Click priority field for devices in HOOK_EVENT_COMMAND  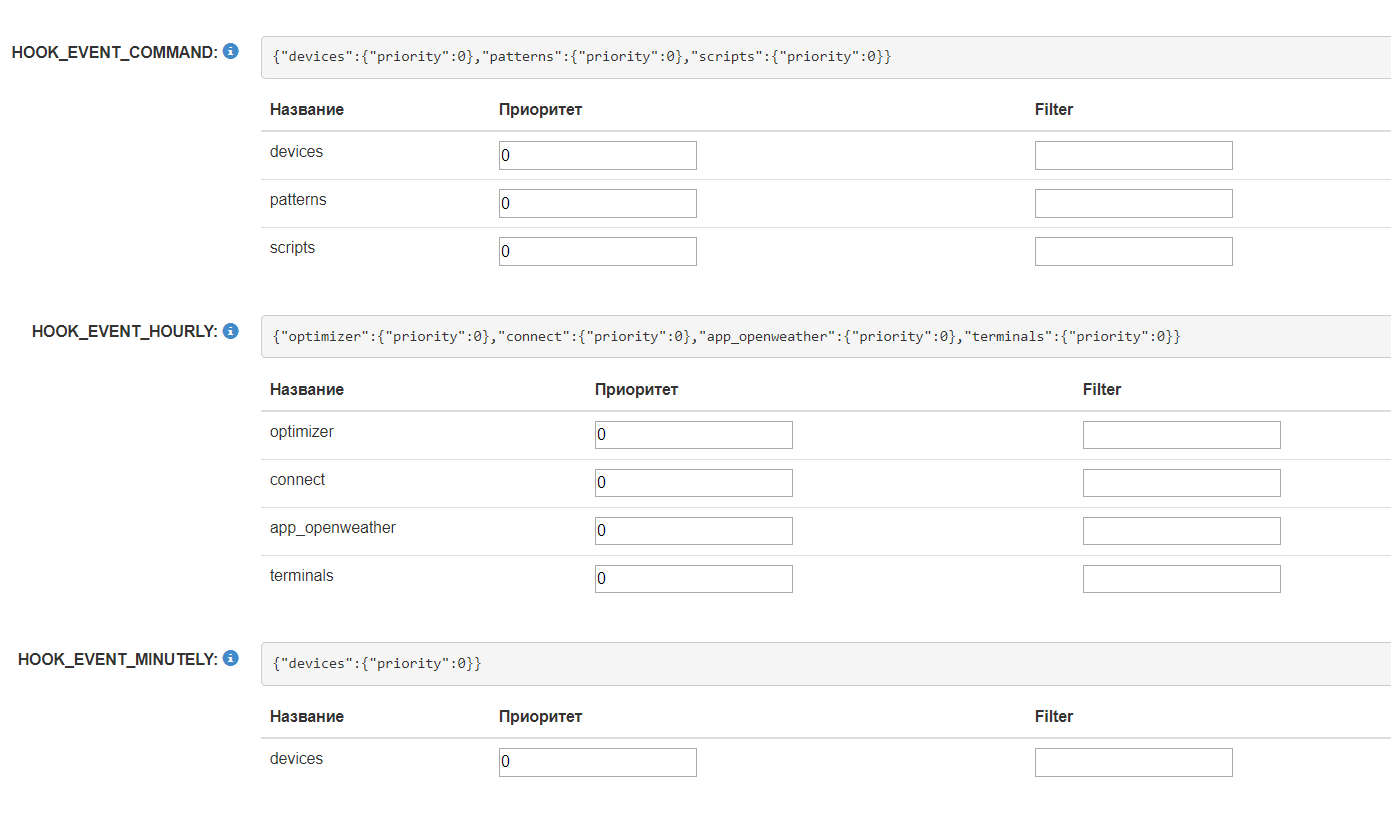coord(597,156)
